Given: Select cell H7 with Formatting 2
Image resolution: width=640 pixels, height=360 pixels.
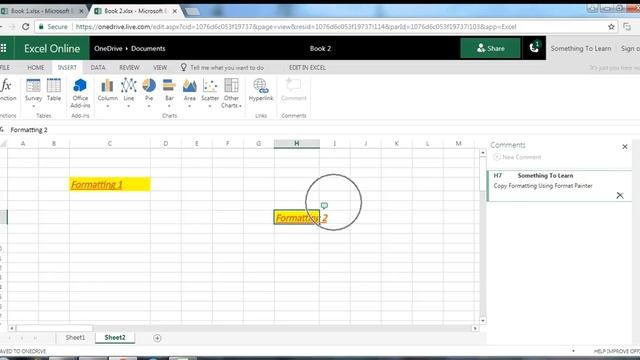Looking at the screenshot, I should pyautogui.click(x=297, y=217).
